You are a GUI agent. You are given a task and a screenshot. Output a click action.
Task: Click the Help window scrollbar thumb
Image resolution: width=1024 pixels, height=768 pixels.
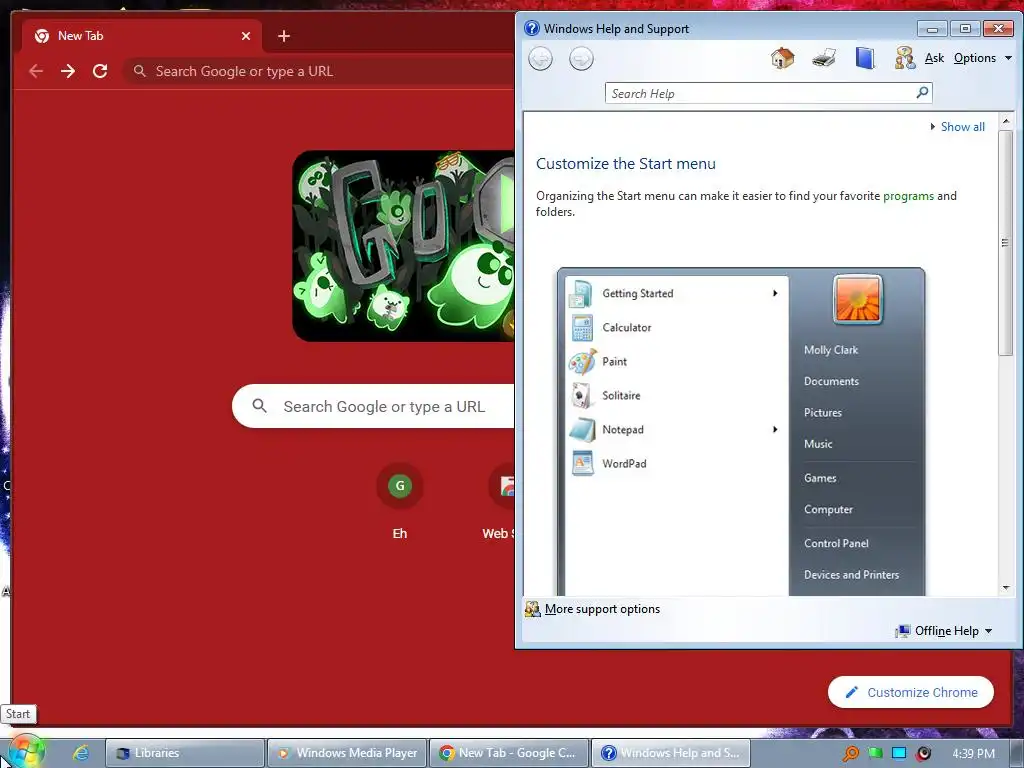pyautogui.click(x=1006, y=242)
